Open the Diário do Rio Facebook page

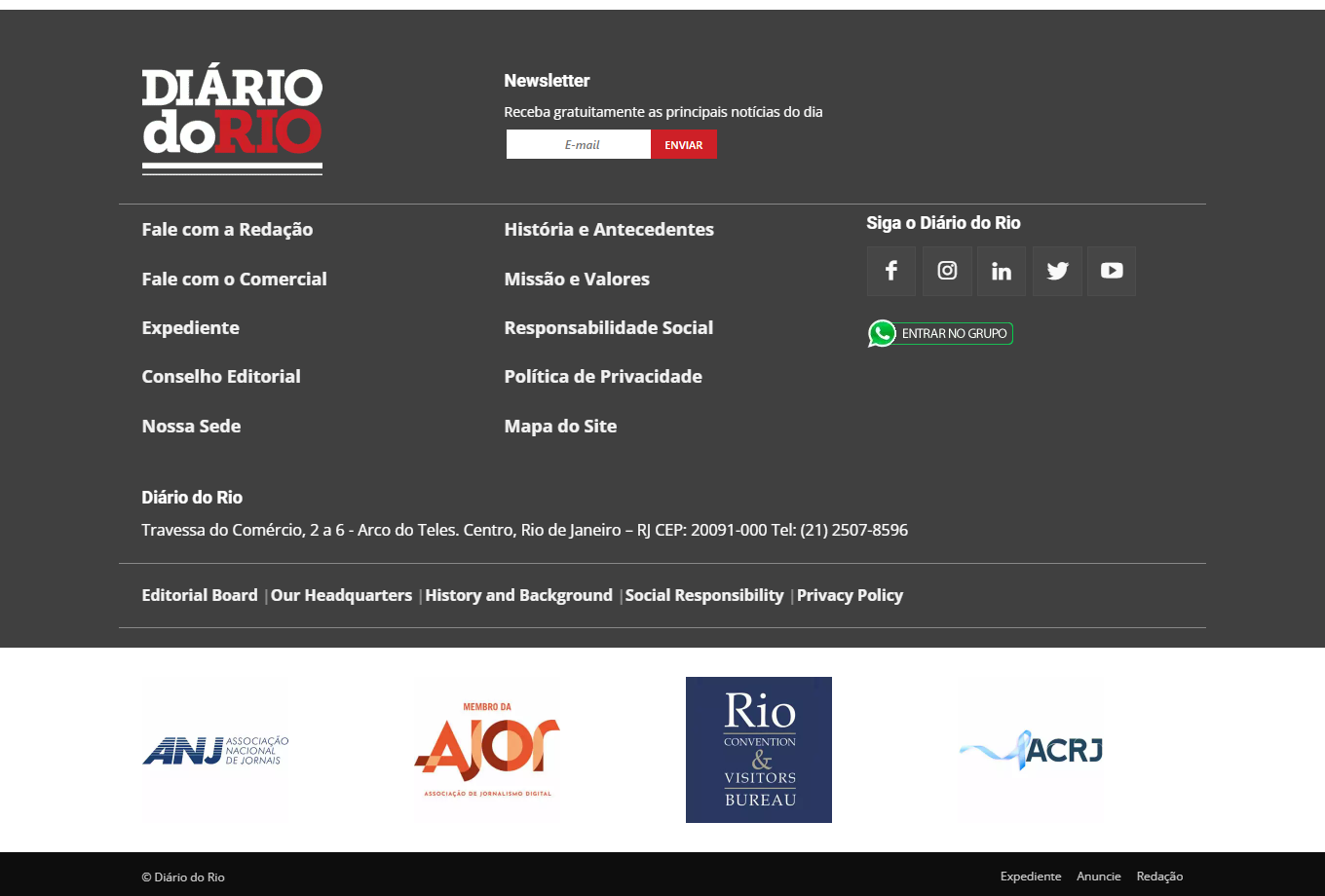tap(890, 271)
